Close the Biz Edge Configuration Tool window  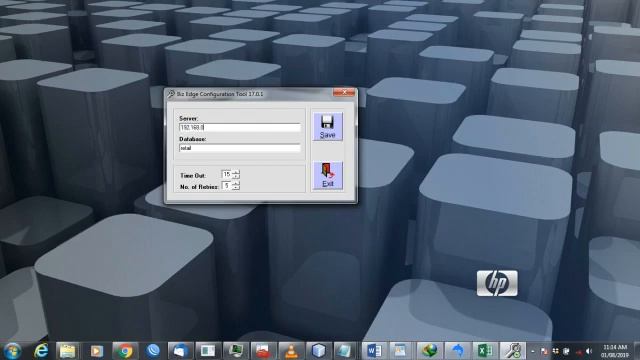(344, 93)
